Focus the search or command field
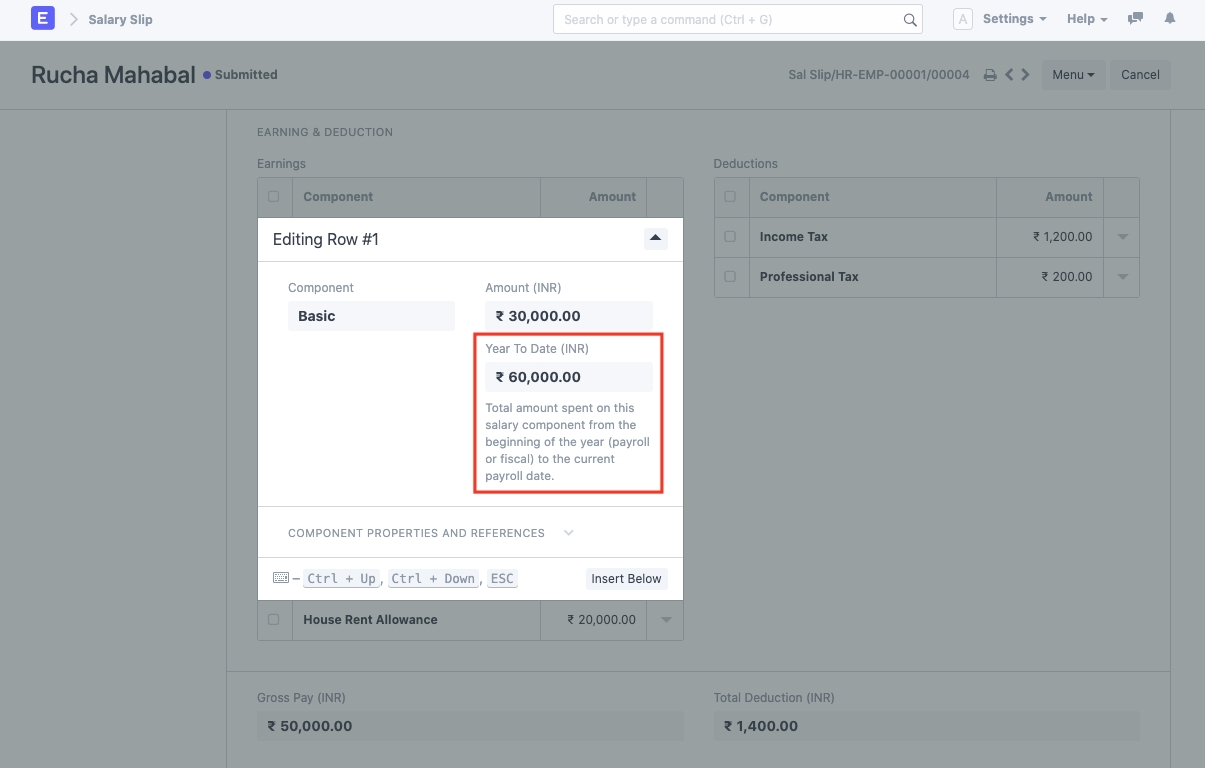This screenshot has height=768, width=1205. click(x=730, y=19)
